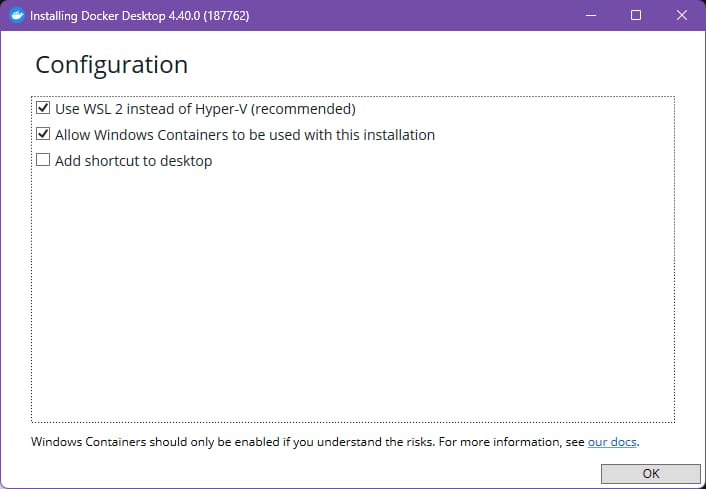Click the 'Add shortcut to desktop' label text
This screenshot has height=489, width=706.
pyautogui.click(x=134, y=161)
